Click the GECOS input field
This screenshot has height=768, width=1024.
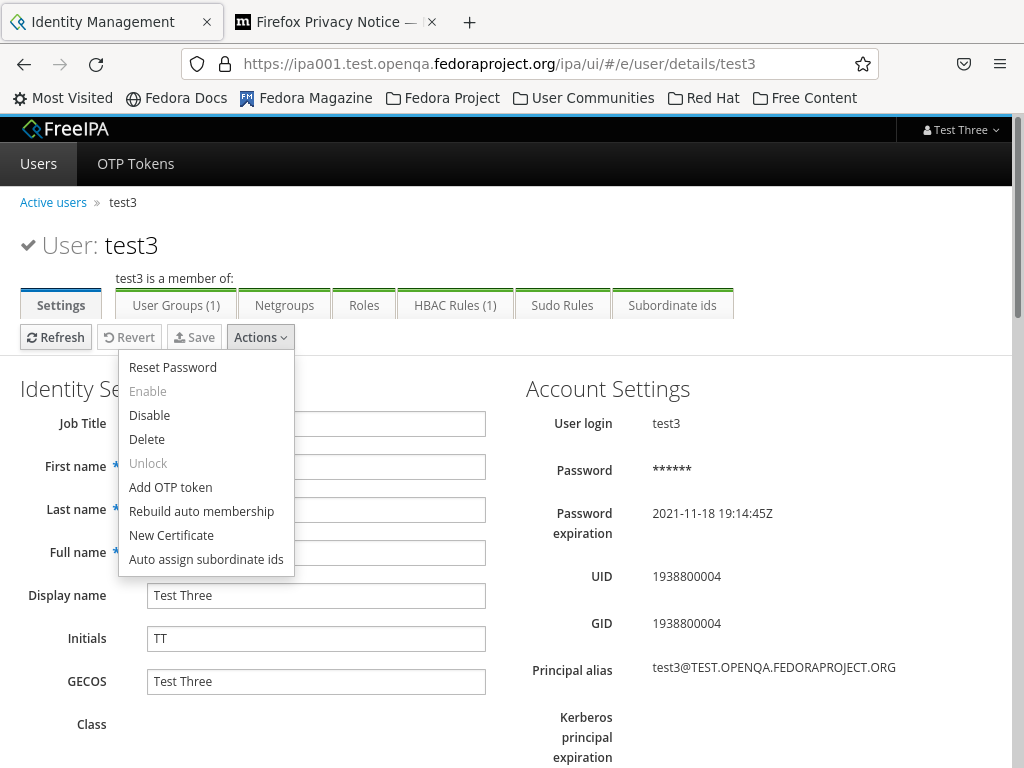point(316,682)
